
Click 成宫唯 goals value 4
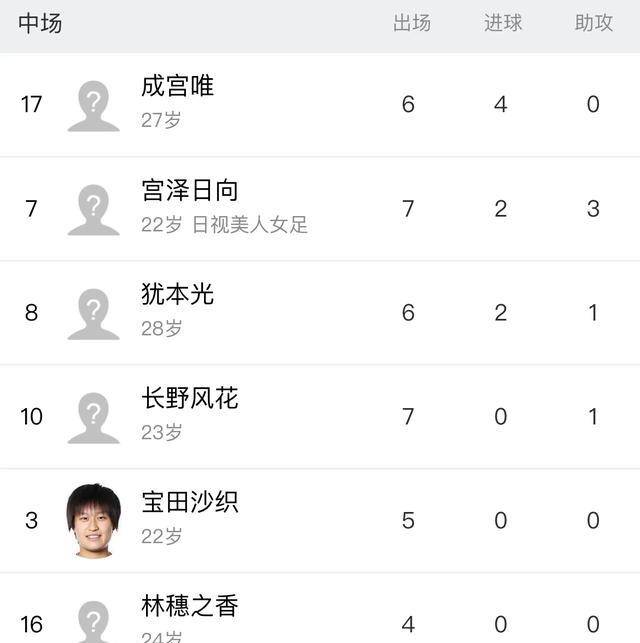coord(501,105)
